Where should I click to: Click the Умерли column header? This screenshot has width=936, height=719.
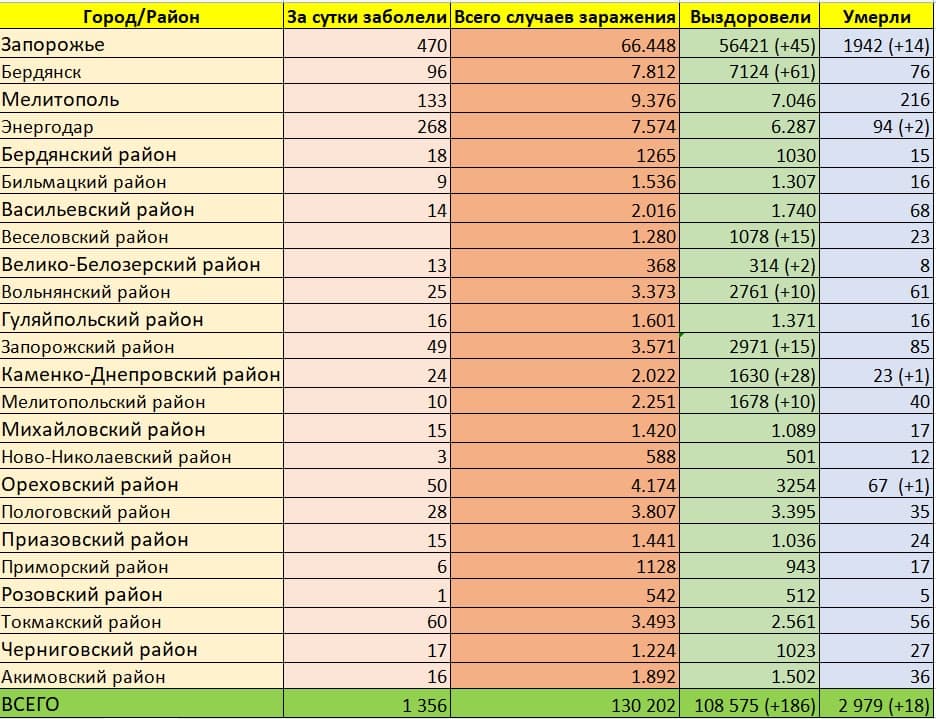[x=876, y=17]
